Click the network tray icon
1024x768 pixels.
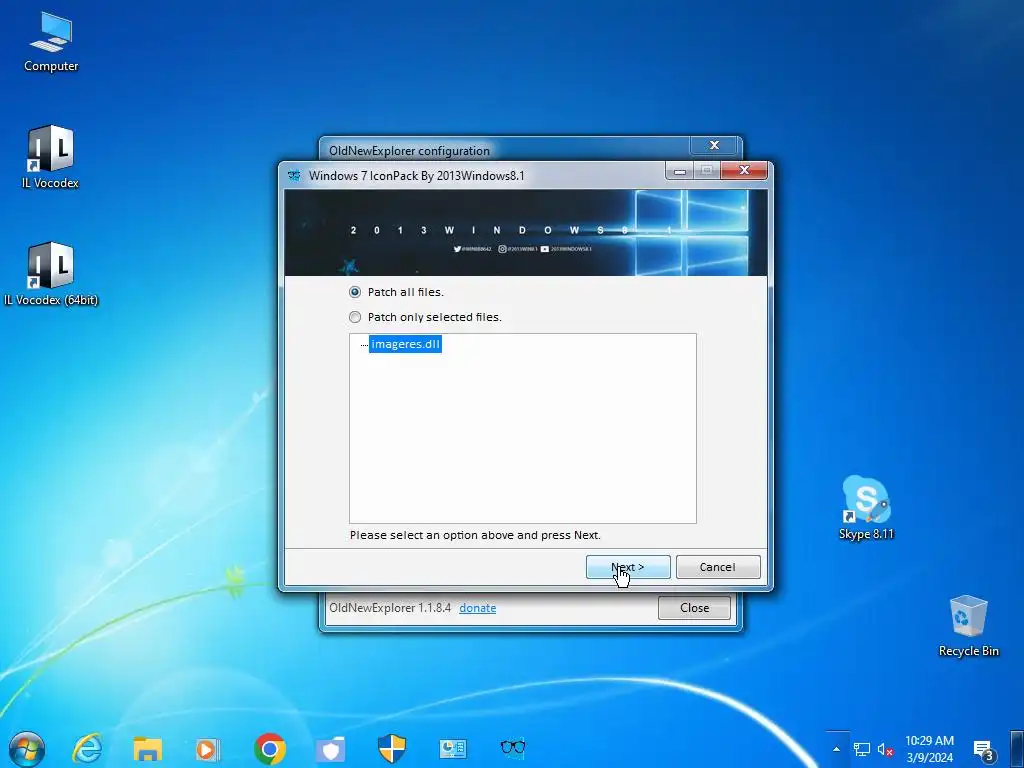[861, 750]
